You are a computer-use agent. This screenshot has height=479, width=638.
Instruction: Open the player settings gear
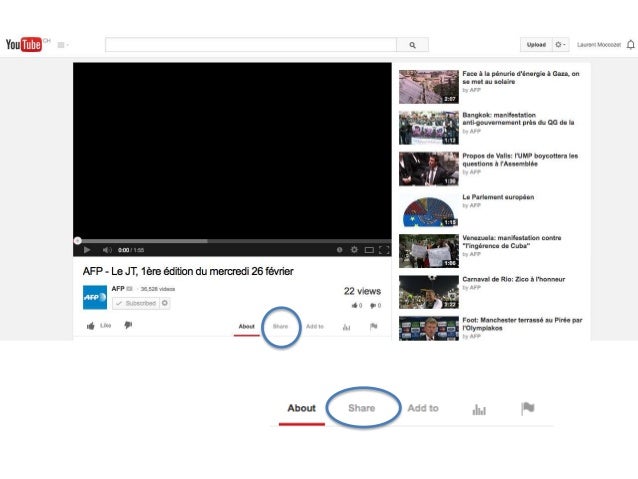click(354, 249)
